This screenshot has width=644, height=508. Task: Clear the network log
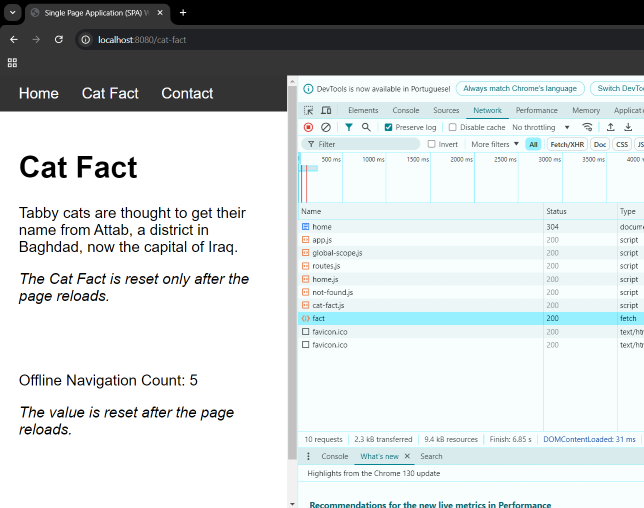326,127
